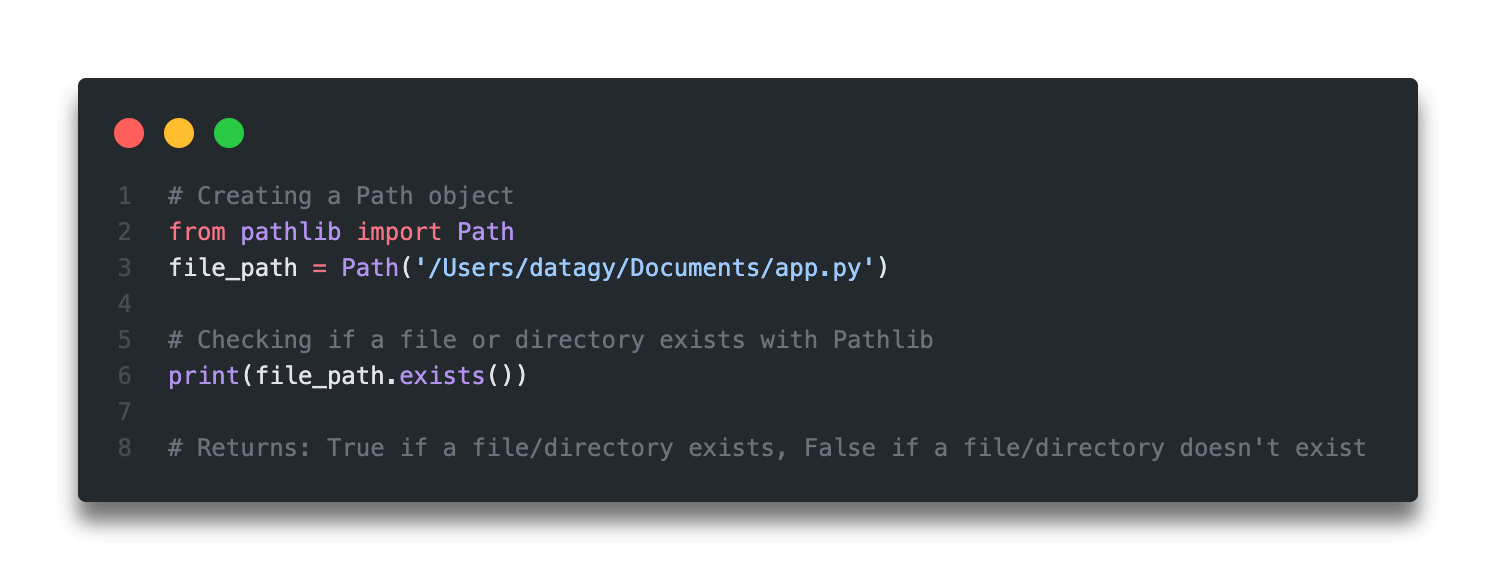Click the '# Returns: True' comment line
The width and height of the screenshot is (1496, 580).
pos(767,448)
